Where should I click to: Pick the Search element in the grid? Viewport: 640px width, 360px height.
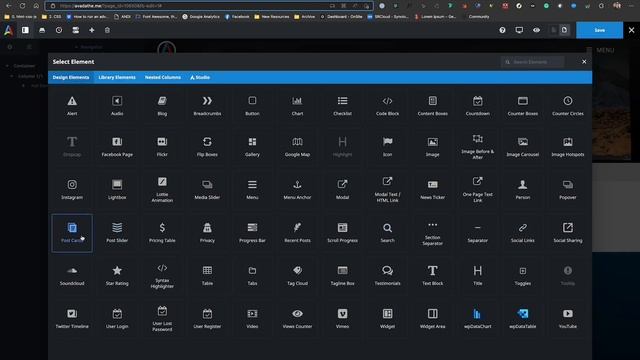click(x=387, y=233)
